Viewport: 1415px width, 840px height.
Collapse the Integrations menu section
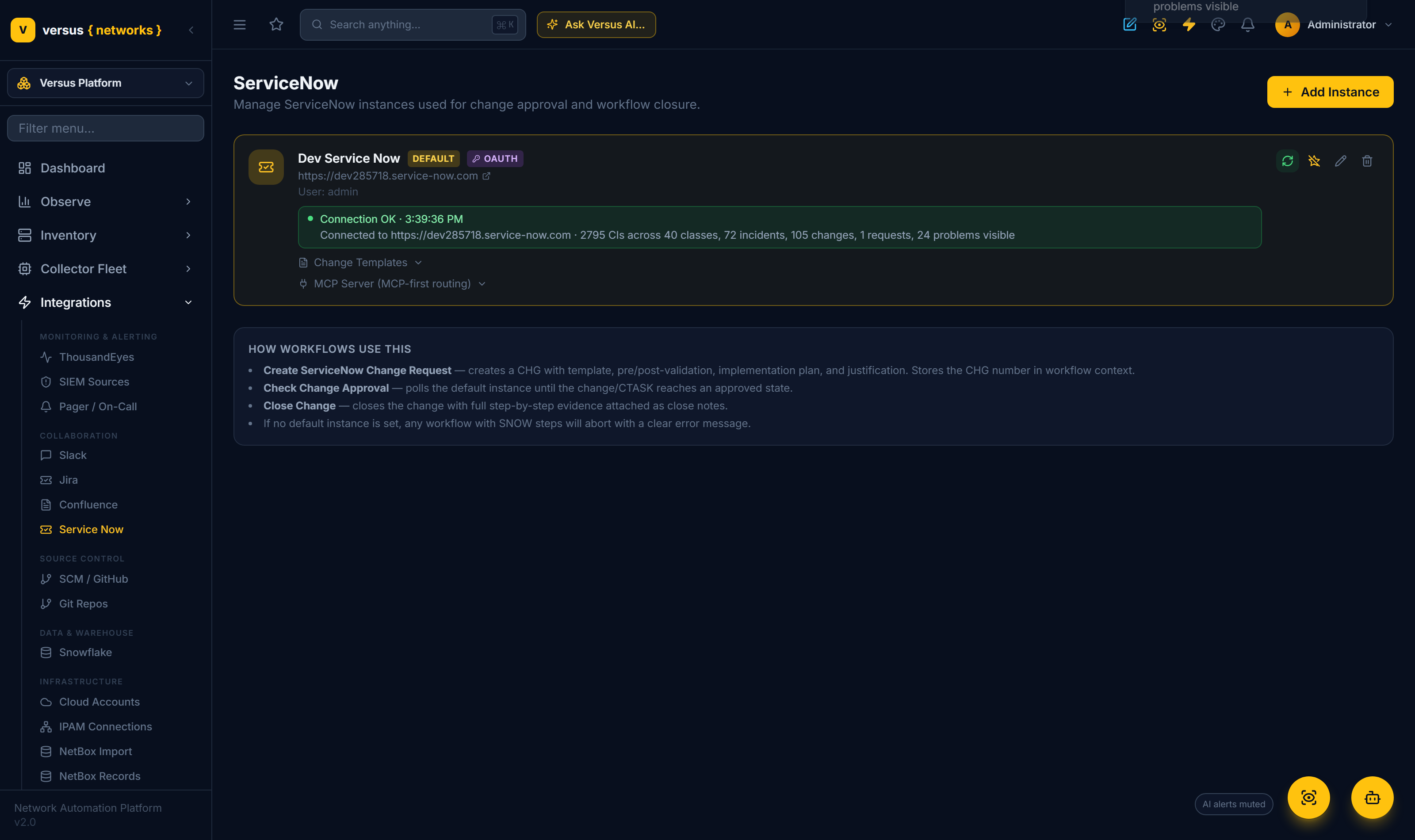pyautogui.click(x=106, y=302)
